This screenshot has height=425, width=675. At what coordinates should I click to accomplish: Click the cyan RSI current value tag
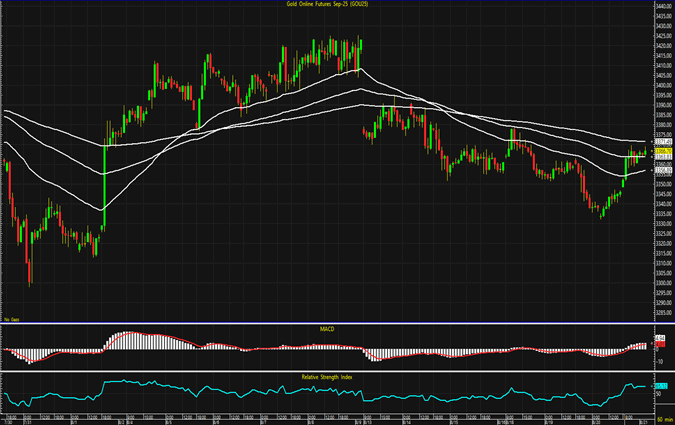point(662,386)
